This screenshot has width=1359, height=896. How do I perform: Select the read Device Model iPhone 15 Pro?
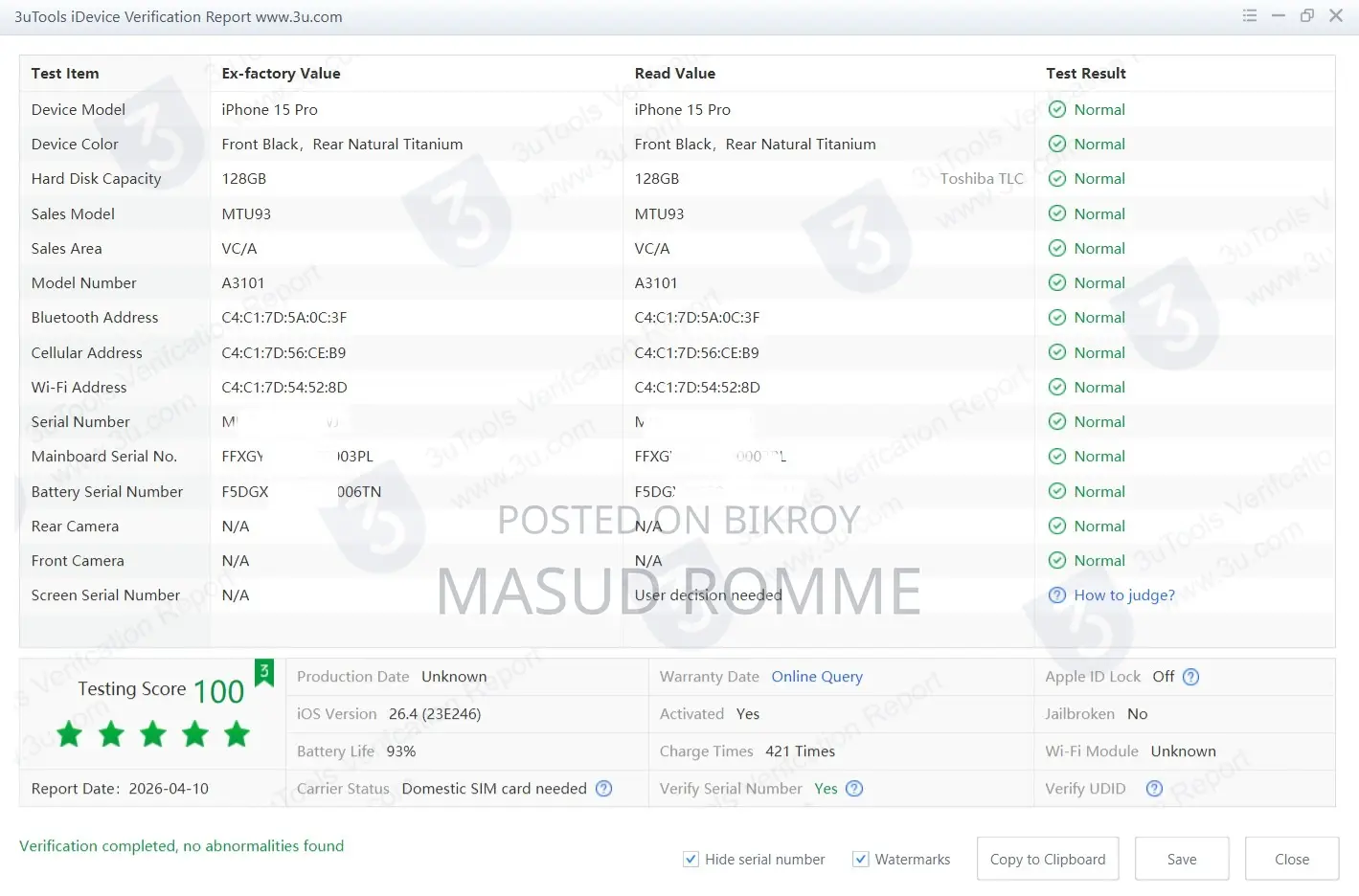683,110
